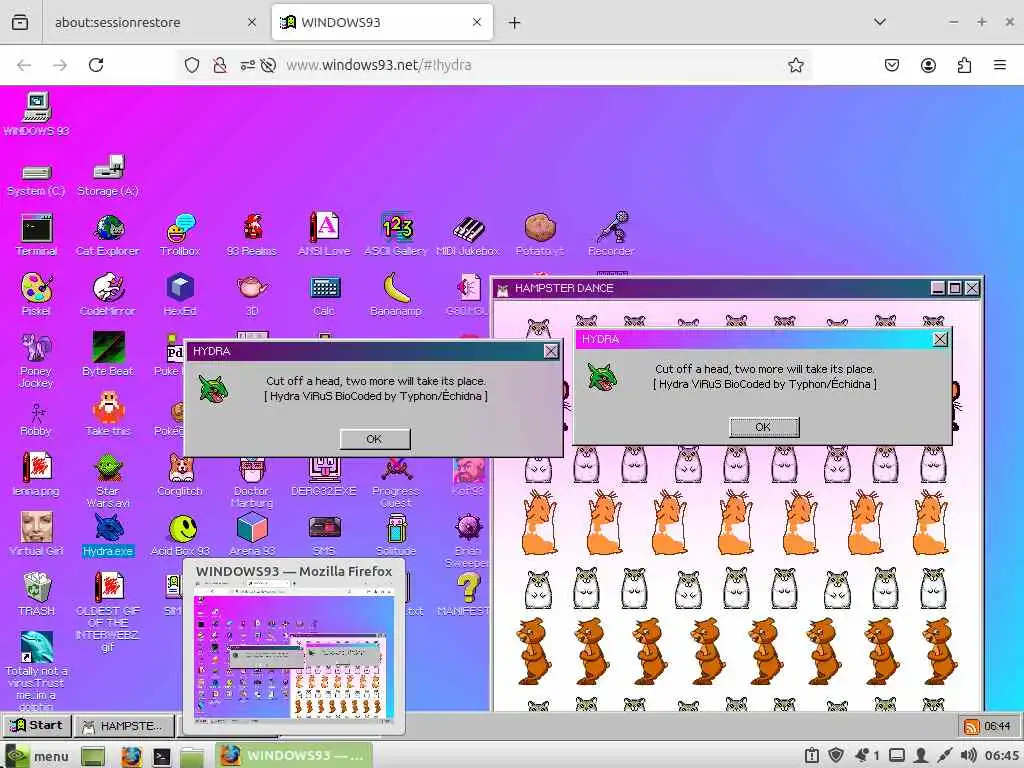Screen dimensions: 1024x768
Task: Open the Windows 93 Start menu
Action: pos(37,726)
